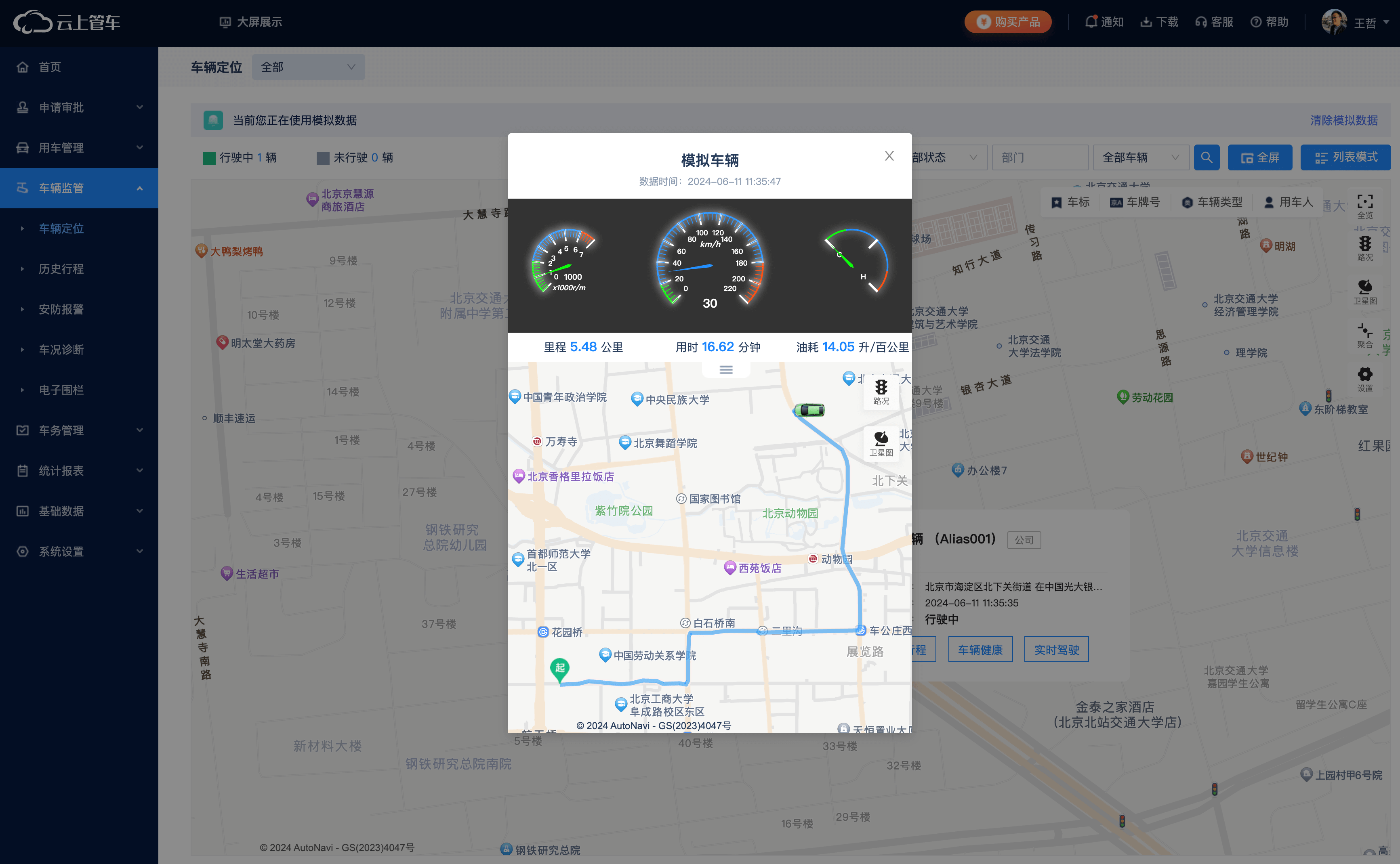Click the 公司 tag on vehicle card
Image resolution: width=1400 pixels, height=864 pixels.
coord(1024,540)
